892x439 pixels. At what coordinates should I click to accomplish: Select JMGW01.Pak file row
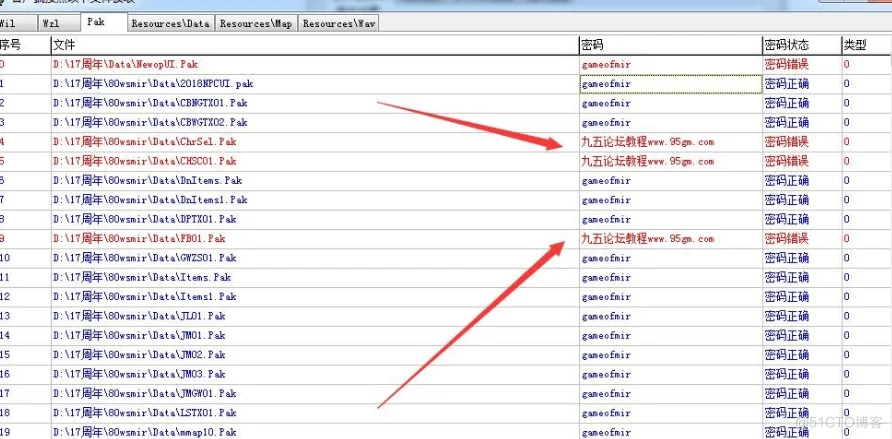point(144,394)
